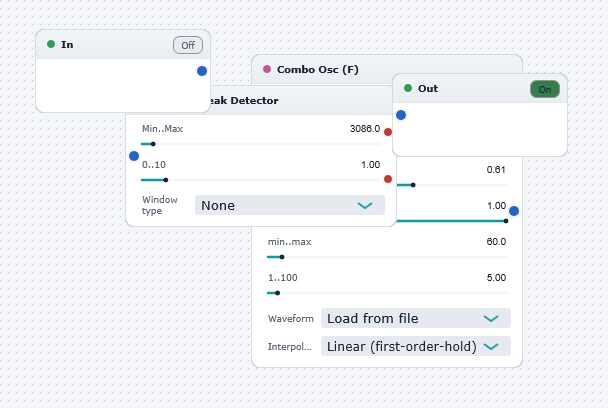608x408 pixels.
Task: Open the Interpolation dropdown showing Linear
Action: click(416, 346)
